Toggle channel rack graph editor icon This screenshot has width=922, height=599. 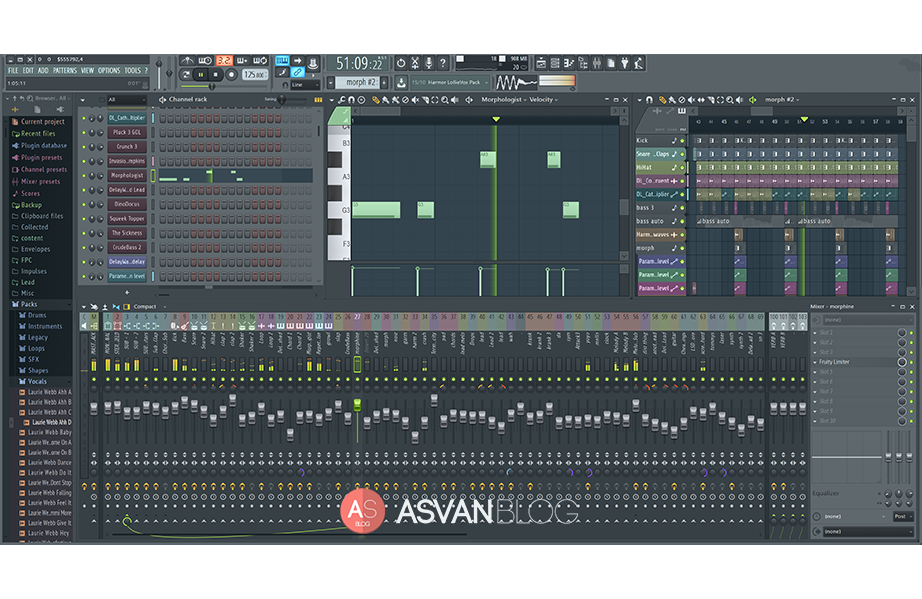tap(318, 100)
